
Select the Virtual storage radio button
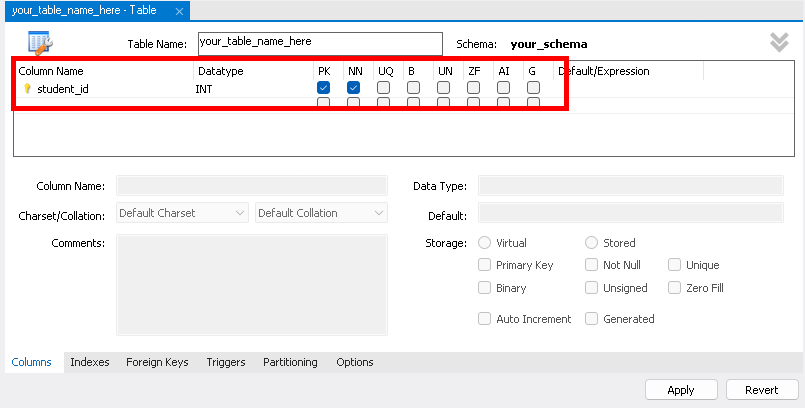[x=484, y=242]
